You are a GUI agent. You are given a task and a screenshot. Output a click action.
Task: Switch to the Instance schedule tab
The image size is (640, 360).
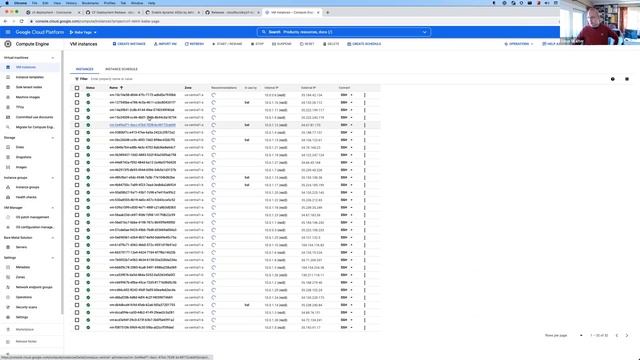click(121, 69)
